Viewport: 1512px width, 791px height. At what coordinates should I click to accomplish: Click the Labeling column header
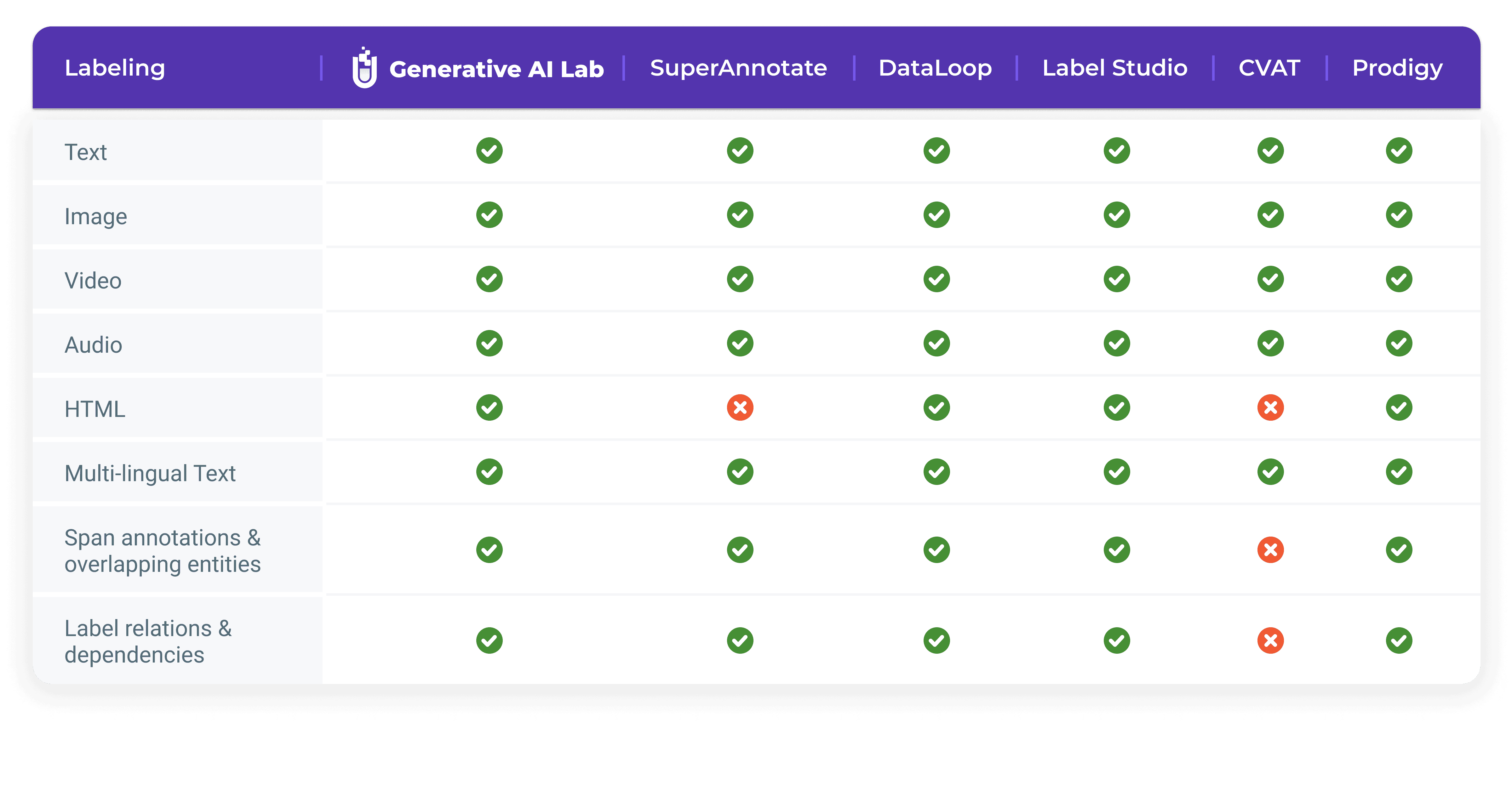[x=115, y=68]
